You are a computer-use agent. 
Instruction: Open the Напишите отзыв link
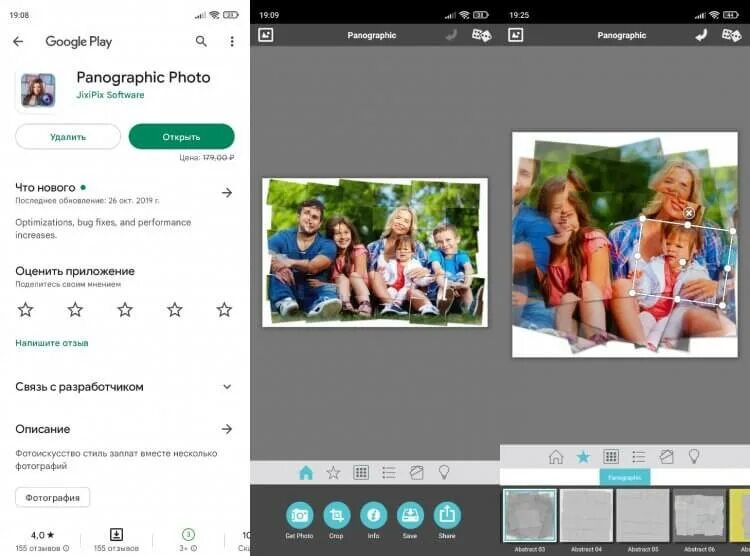click(52, 343)
